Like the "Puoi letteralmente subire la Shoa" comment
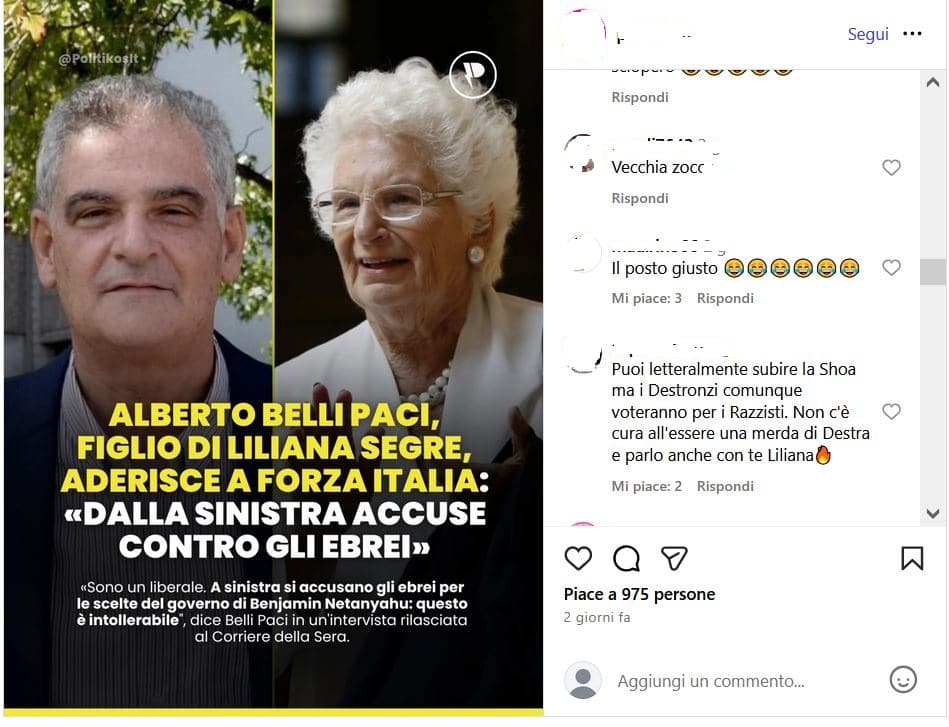Screen dimensions: 949x727 click(891, 412)
